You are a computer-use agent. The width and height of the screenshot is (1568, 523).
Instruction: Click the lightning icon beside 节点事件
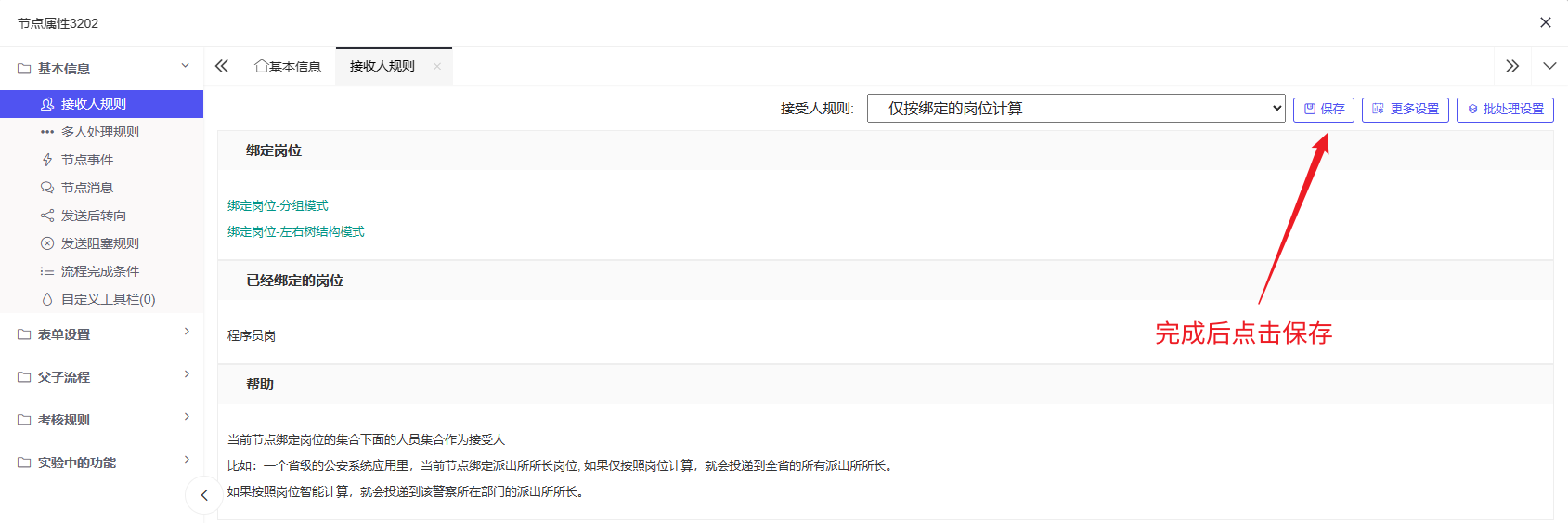click(47, 160)
